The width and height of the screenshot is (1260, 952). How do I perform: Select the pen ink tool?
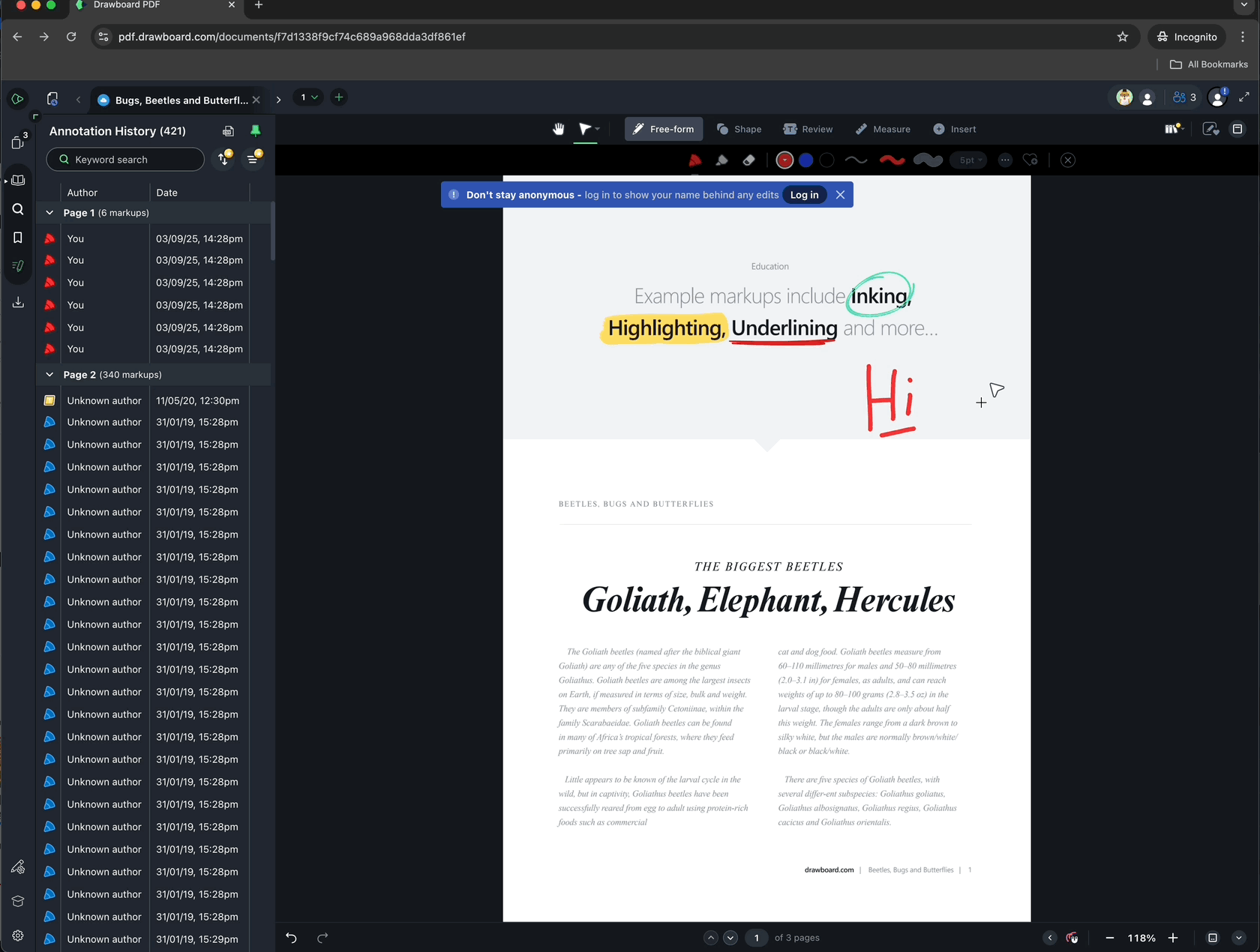click(694, 160)
